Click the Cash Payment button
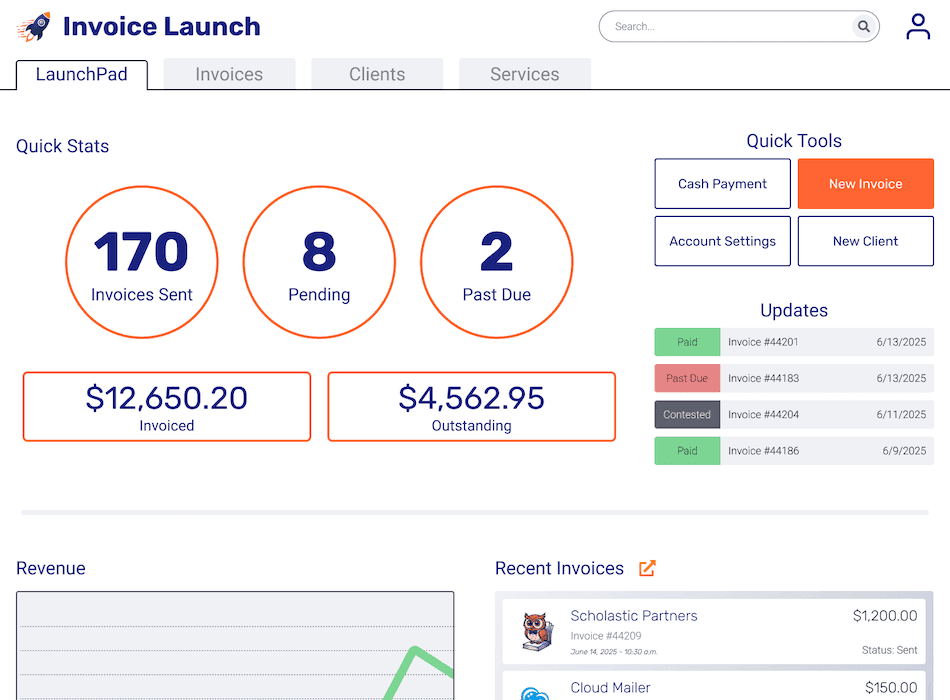 click(x=722, y=184)
